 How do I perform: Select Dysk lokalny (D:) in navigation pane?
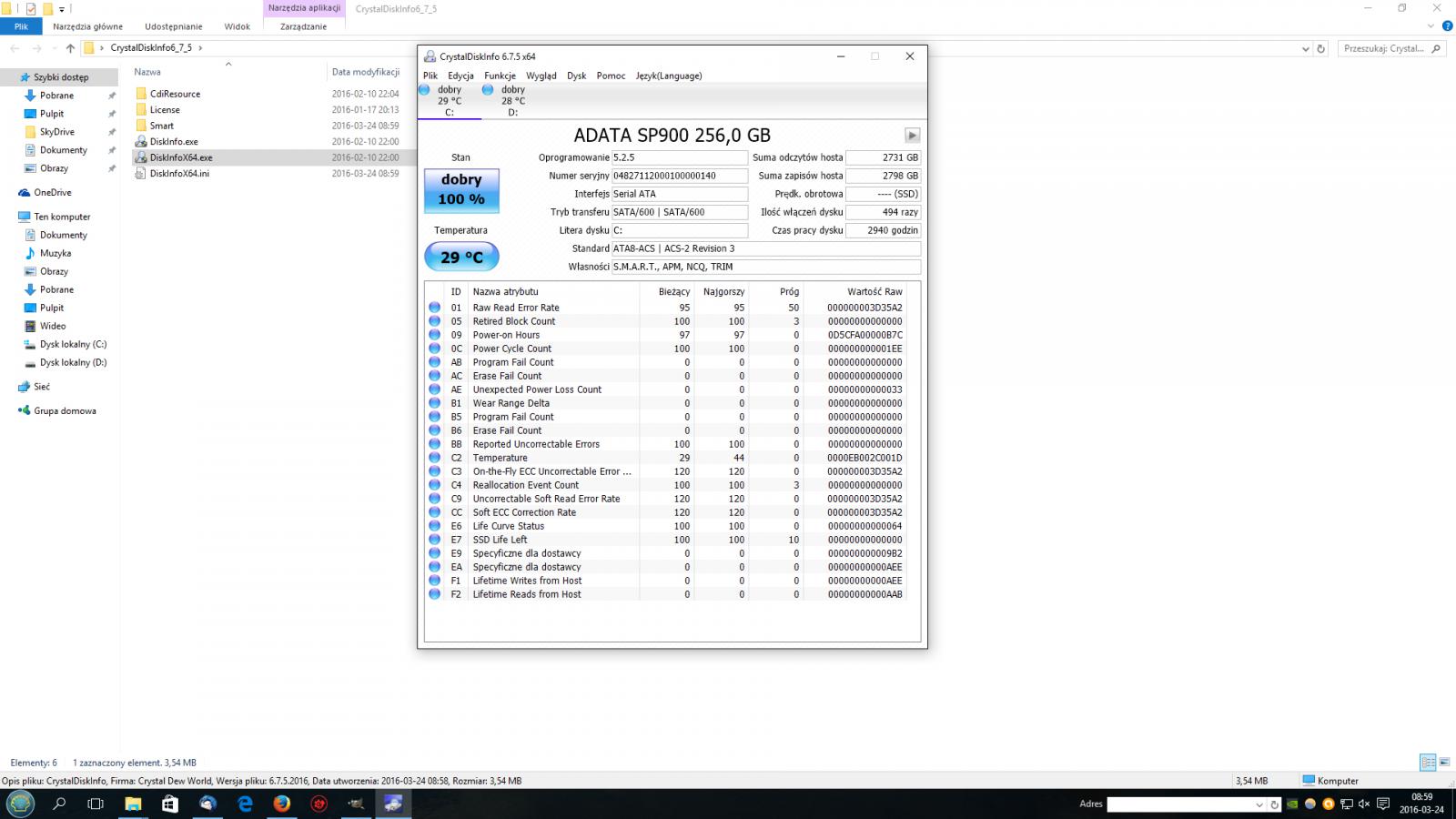73,362
